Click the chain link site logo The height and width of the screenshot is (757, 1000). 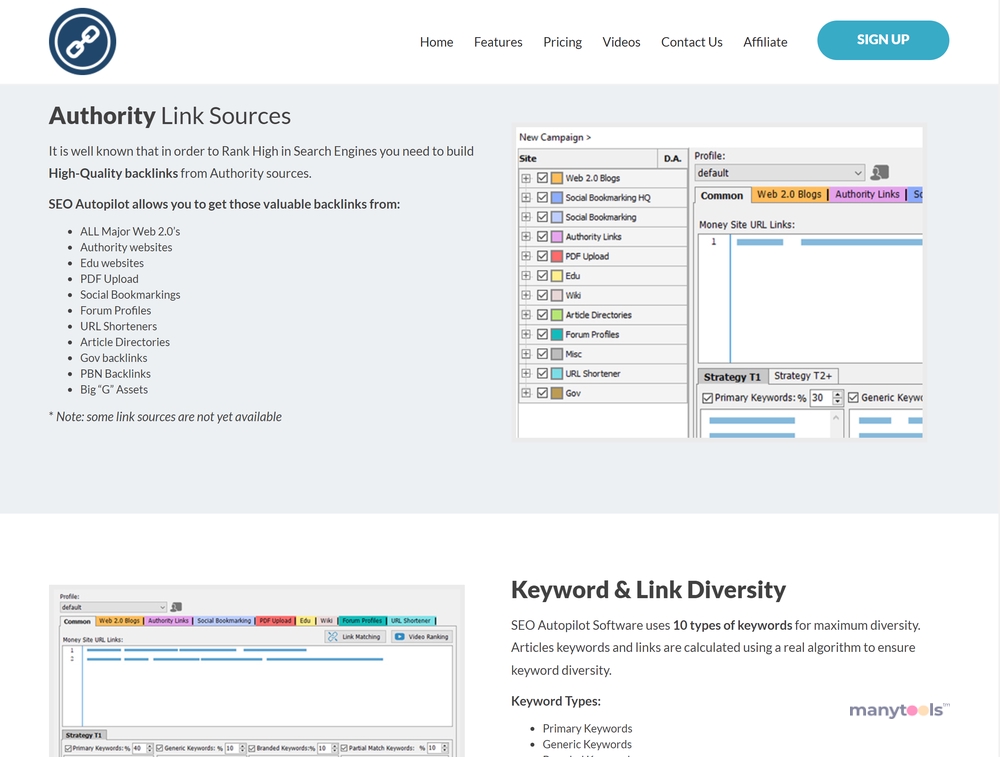click(82, 41)
